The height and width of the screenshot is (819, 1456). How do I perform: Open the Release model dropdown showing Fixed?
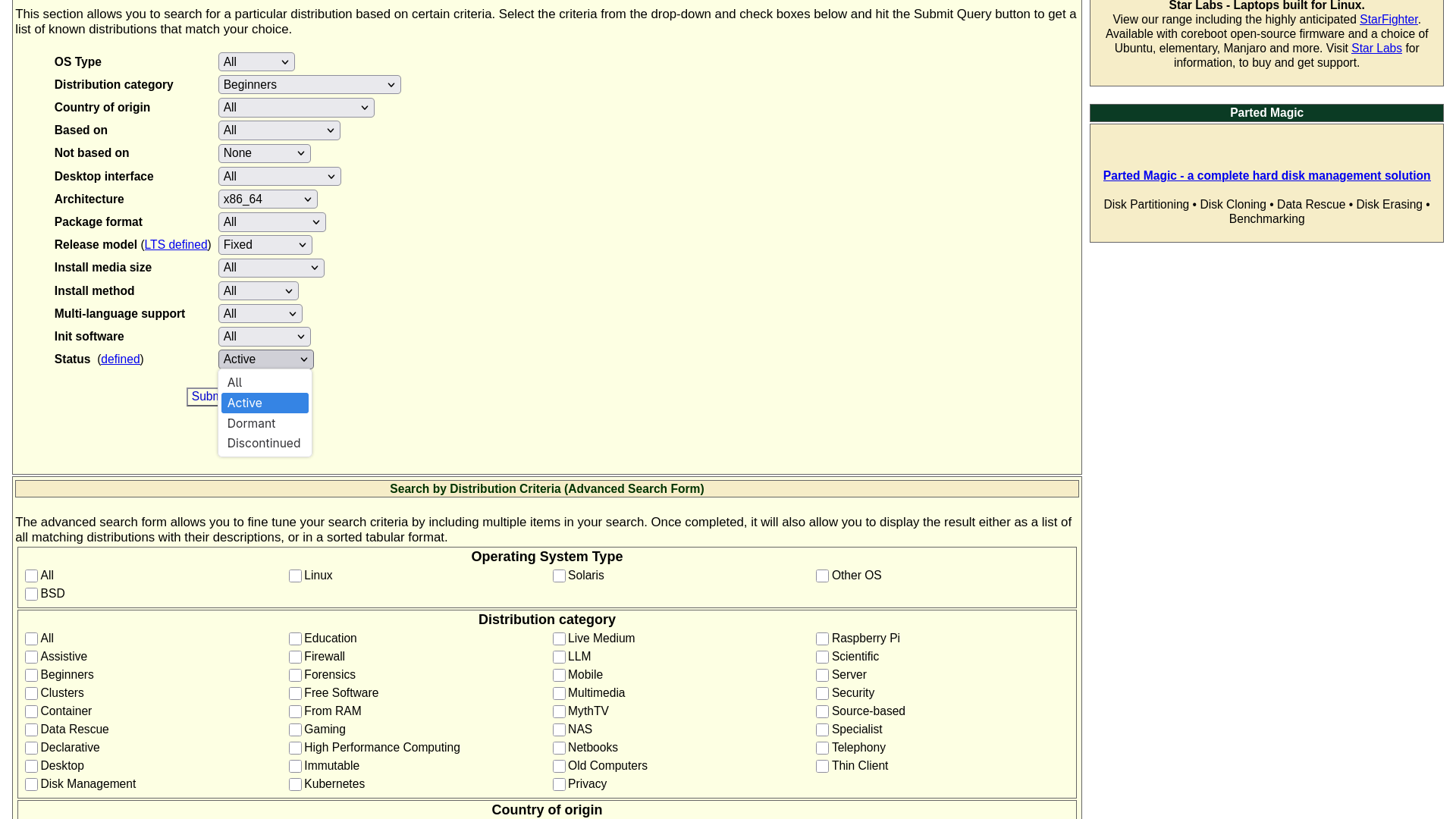265,244
